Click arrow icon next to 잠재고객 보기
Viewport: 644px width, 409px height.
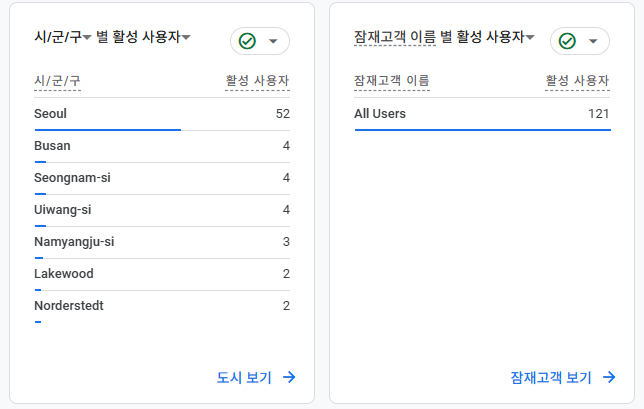pyautogui.click(x=609, y=377)
